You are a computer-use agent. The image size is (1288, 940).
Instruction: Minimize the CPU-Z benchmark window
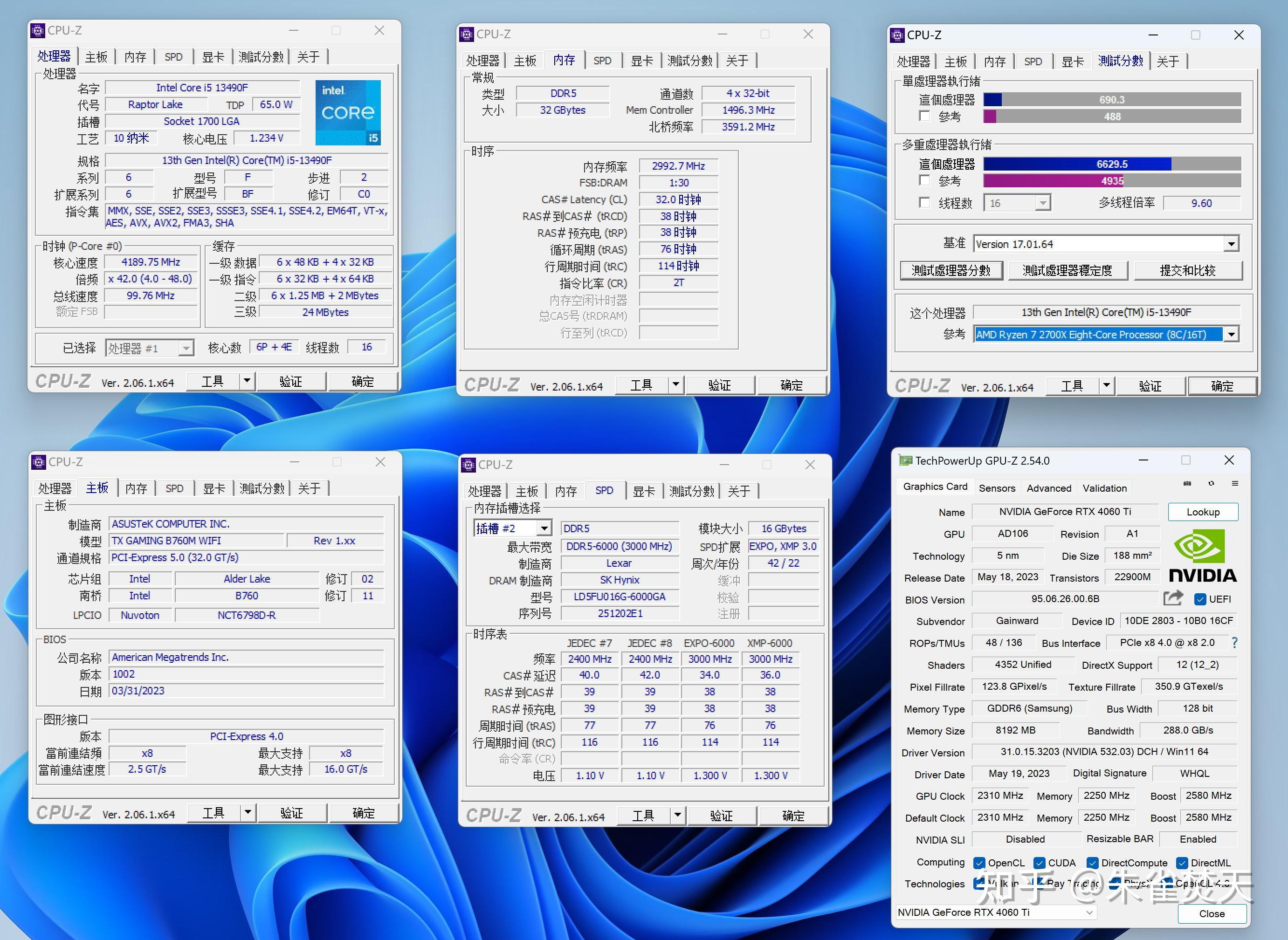point(1153,35)
